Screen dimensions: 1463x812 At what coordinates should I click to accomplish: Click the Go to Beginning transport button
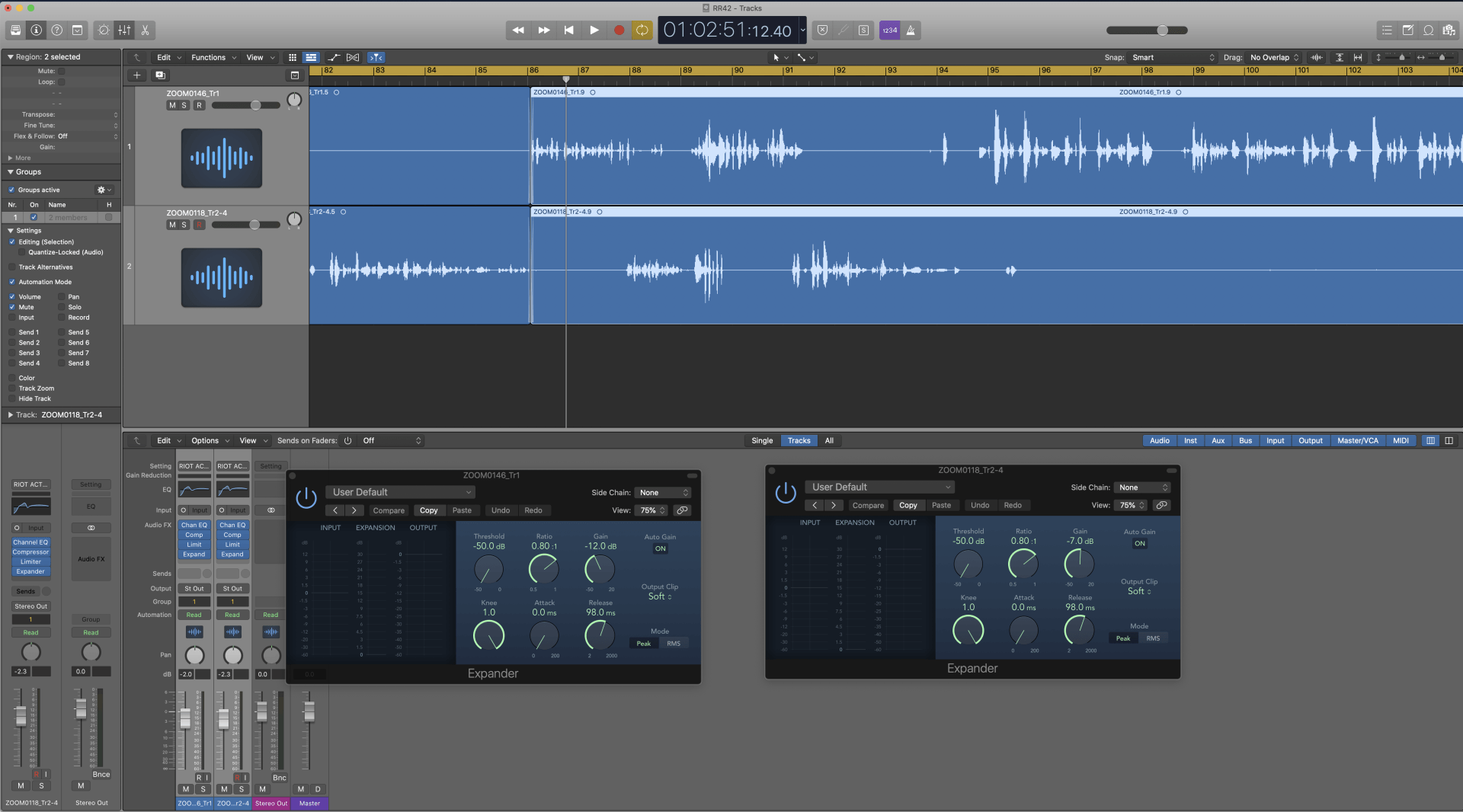pyautogui.click(x=568, y=30)
